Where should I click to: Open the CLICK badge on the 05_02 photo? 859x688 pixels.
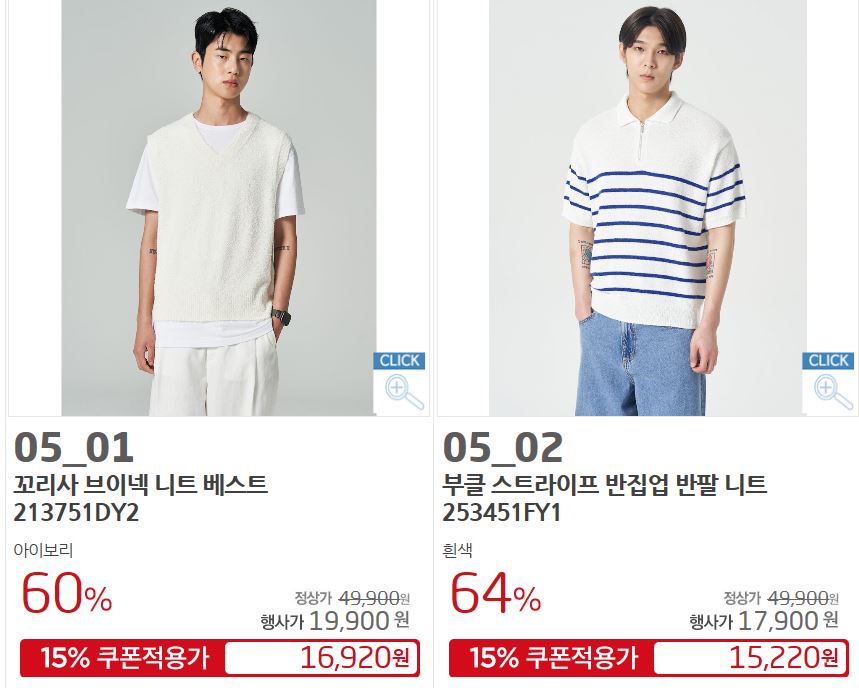pyautogui.click(x=828, y=360)
